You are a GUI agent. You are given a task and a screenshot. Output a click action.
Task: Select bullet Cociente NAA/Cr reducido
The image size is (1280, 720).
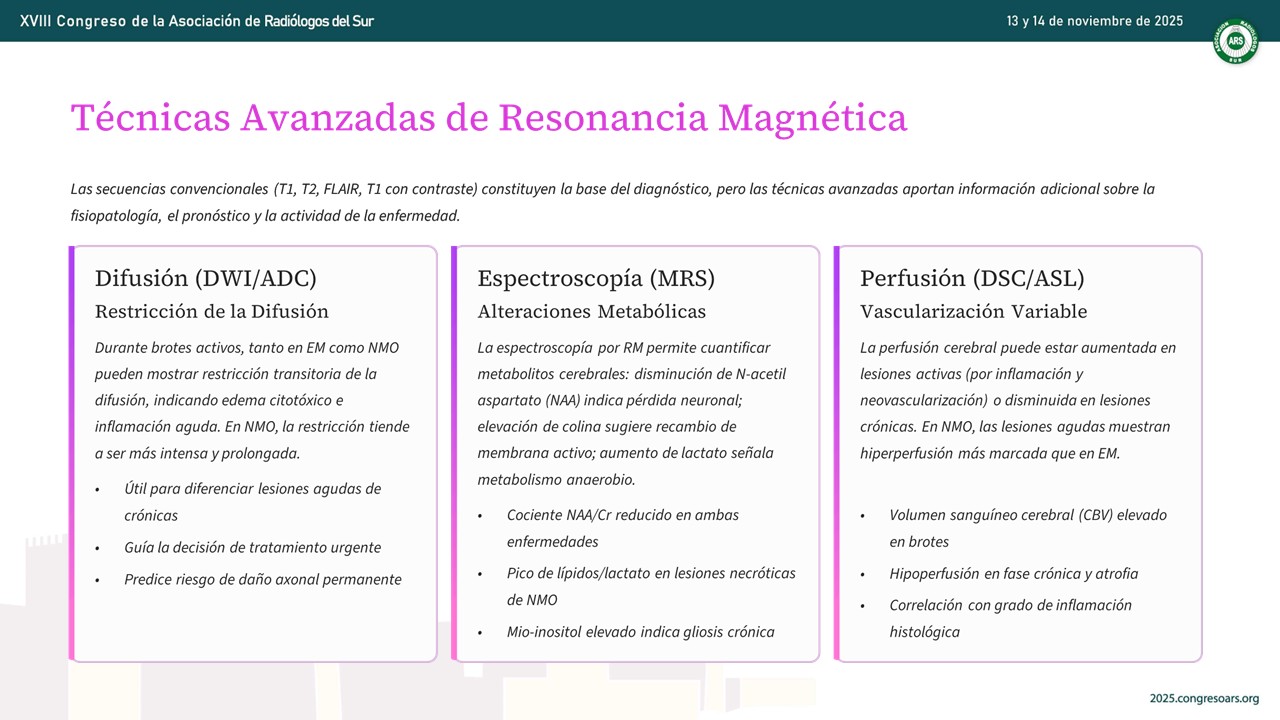point(623,528)
